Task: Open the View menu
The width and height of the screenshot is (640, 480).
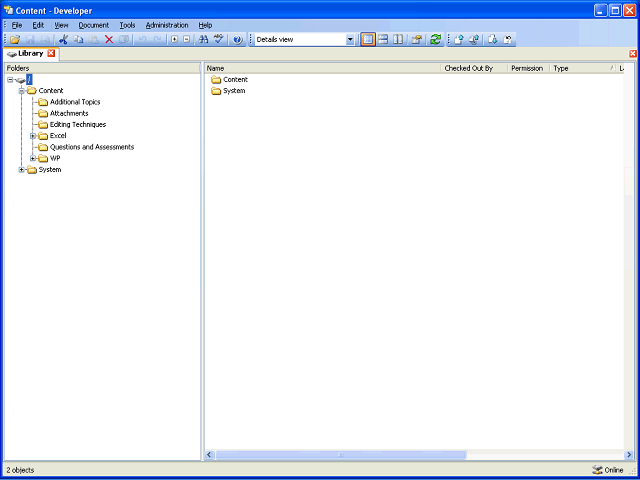Action: click(61, 25)
